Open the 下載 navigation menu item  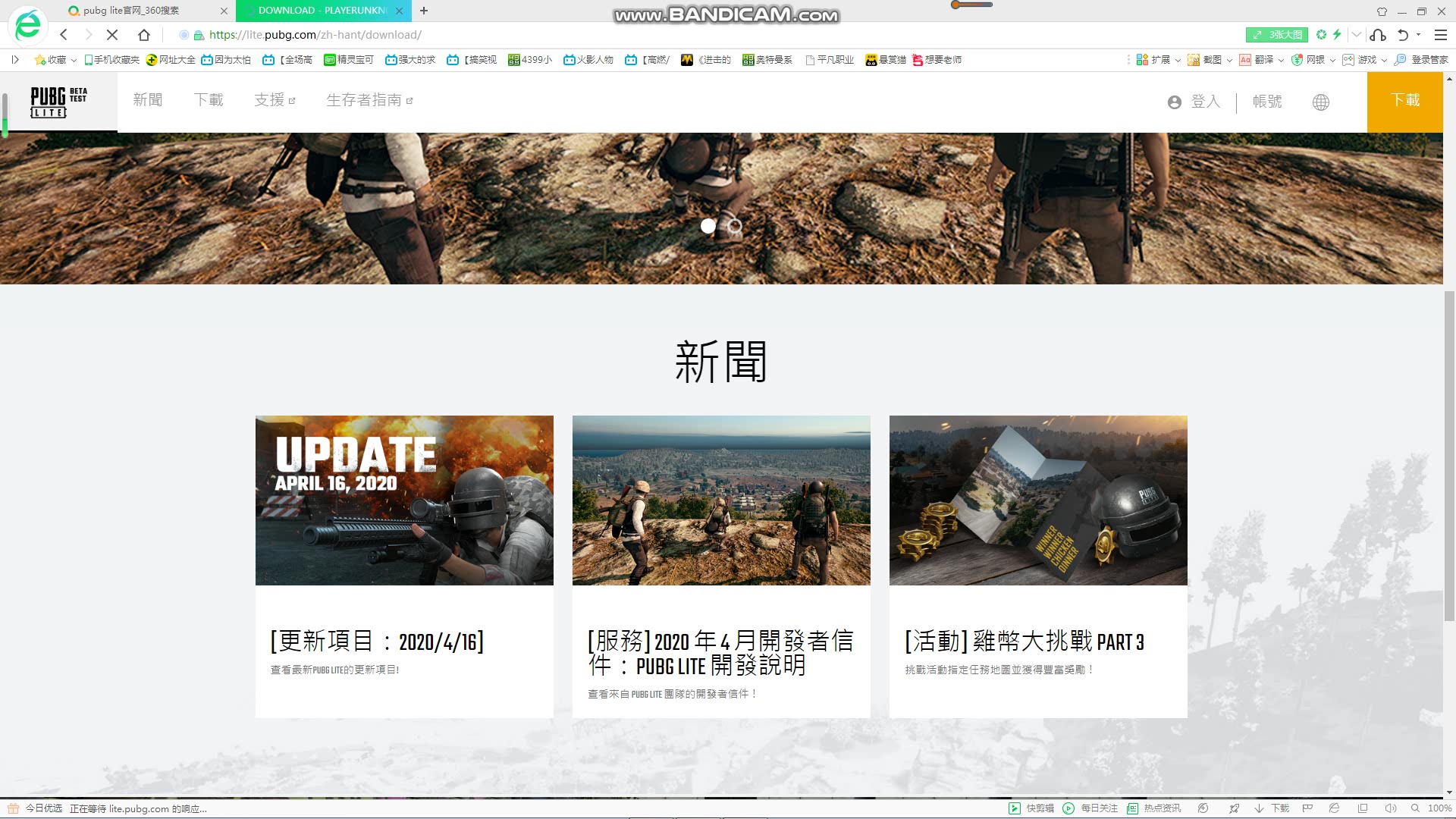pos(209,100)
